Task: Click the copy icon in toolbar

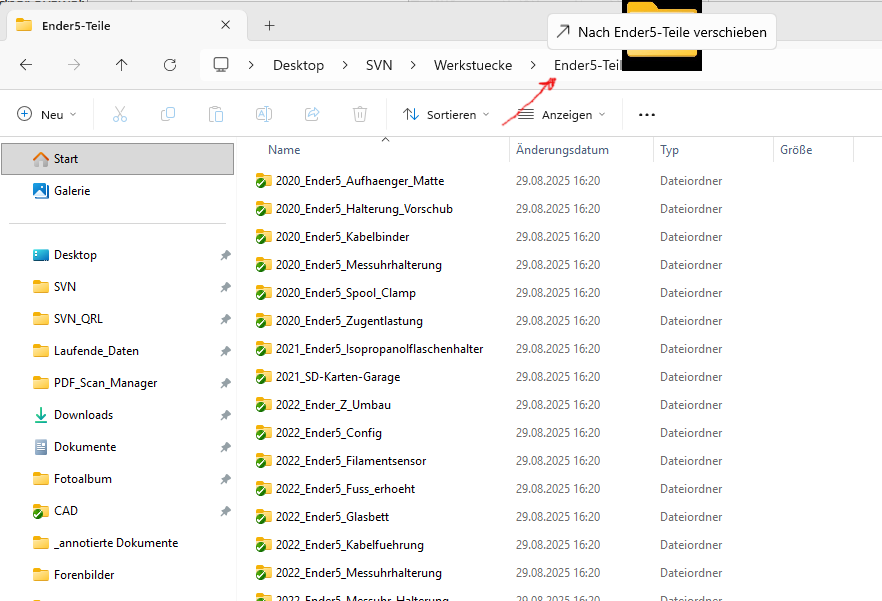Action: pos(168,115)
